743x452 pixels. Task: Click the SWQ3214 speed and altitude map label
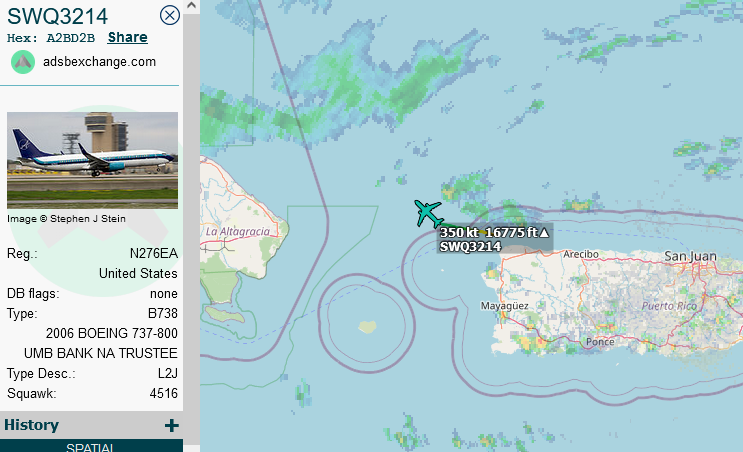(494, 239)
